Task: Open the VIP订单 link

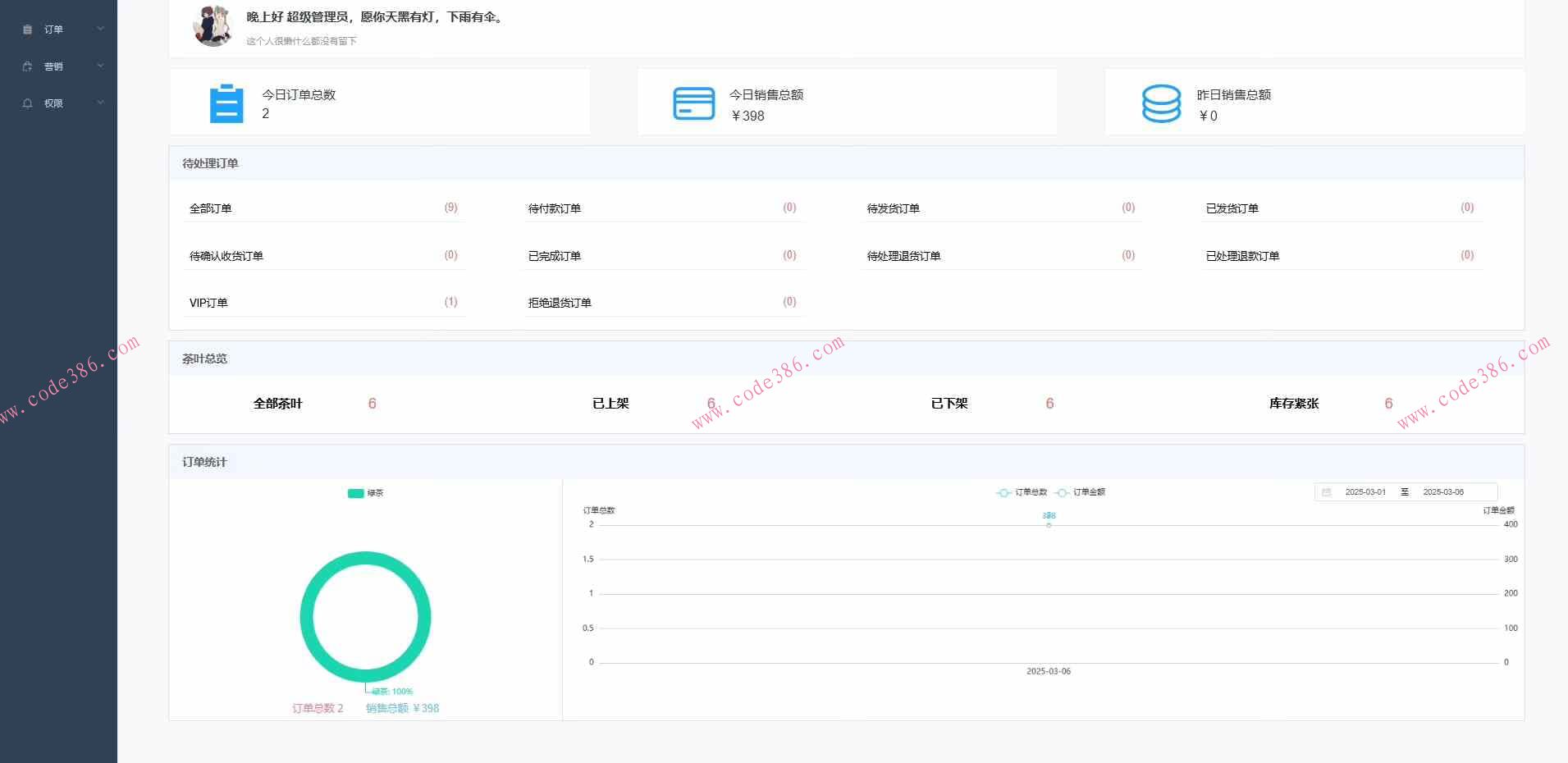Action: click(208, 302)
